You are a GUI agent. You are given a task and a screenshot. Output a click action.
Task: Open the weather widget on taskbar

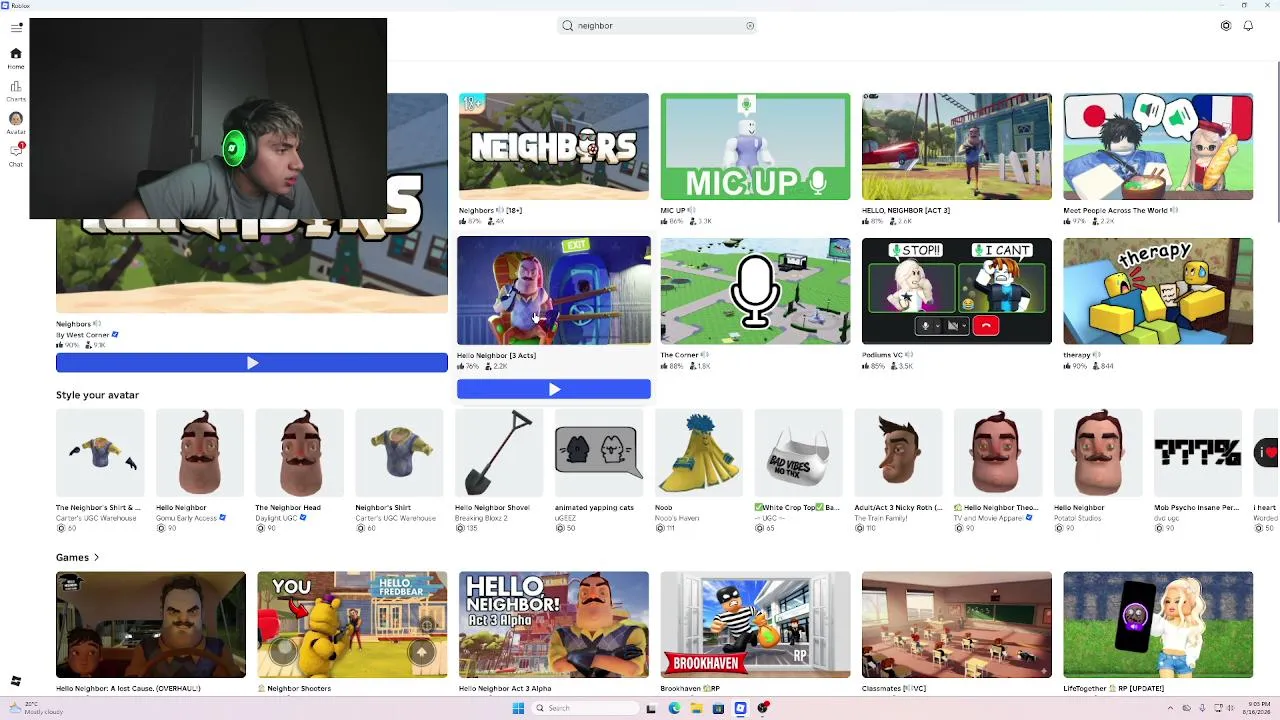point(36,708)
